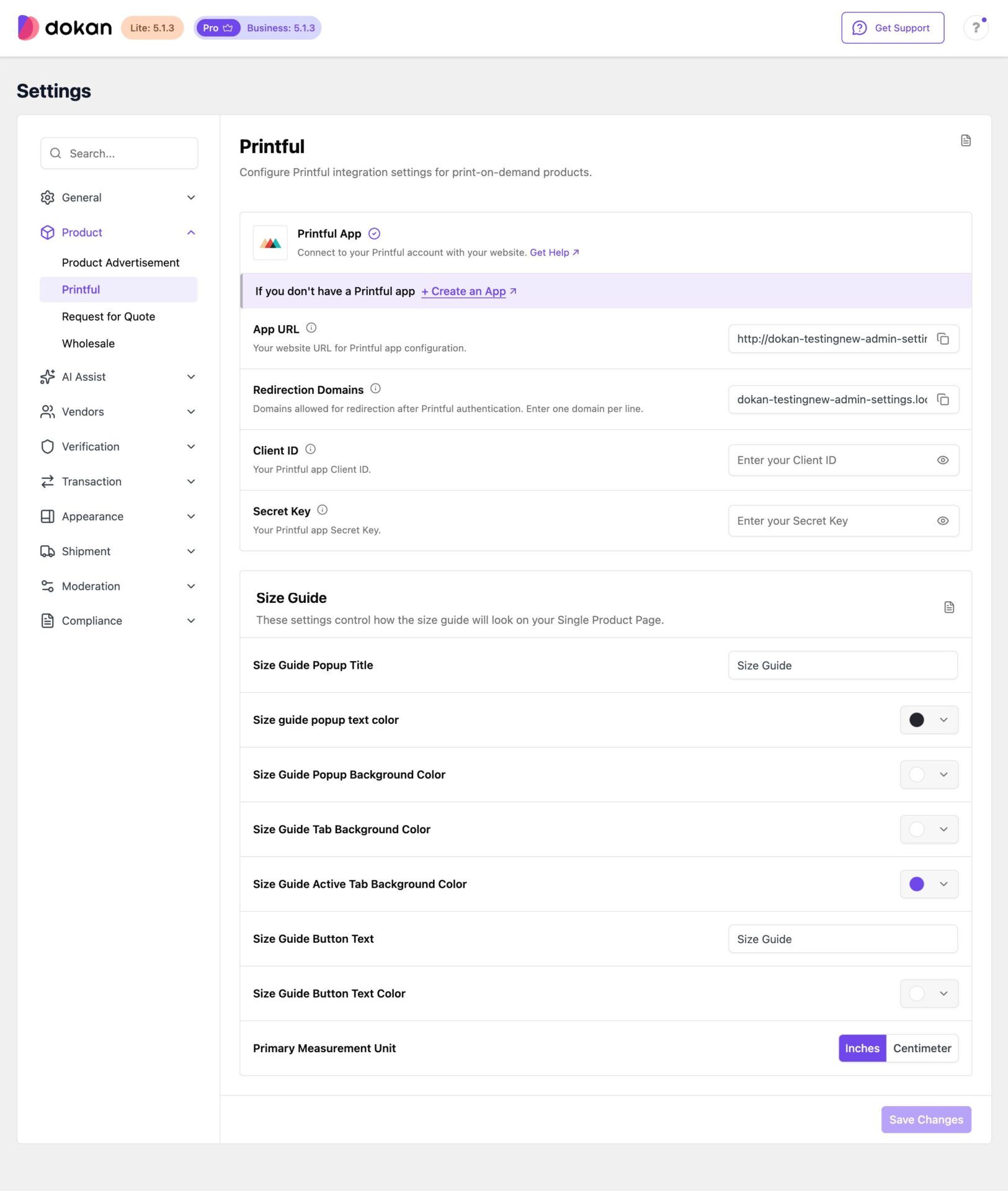Click Printful App verified check icon

click(374, 234)
